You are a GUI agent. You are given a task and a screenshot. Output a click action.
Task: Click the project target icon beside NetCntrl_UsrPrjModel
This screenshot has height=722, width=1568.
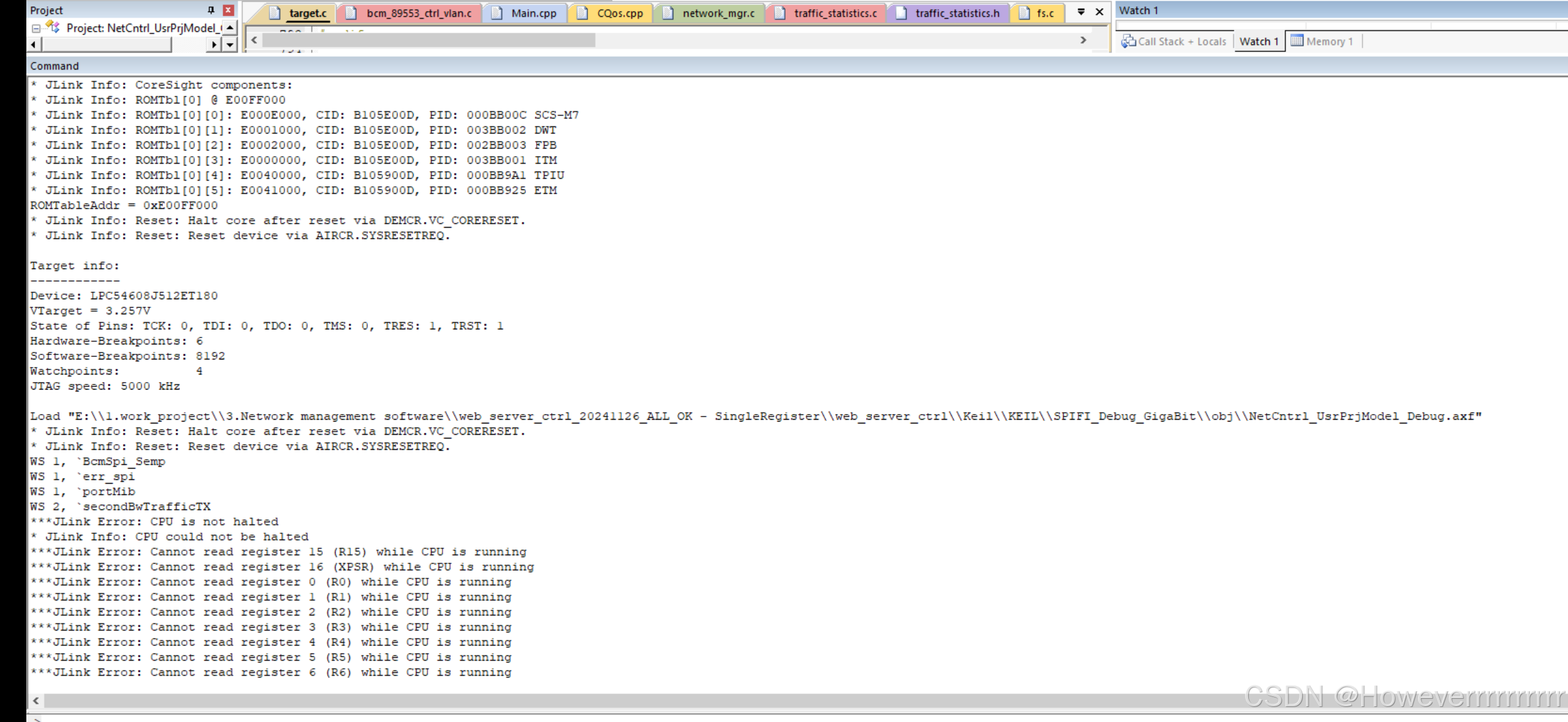(53, 27)
